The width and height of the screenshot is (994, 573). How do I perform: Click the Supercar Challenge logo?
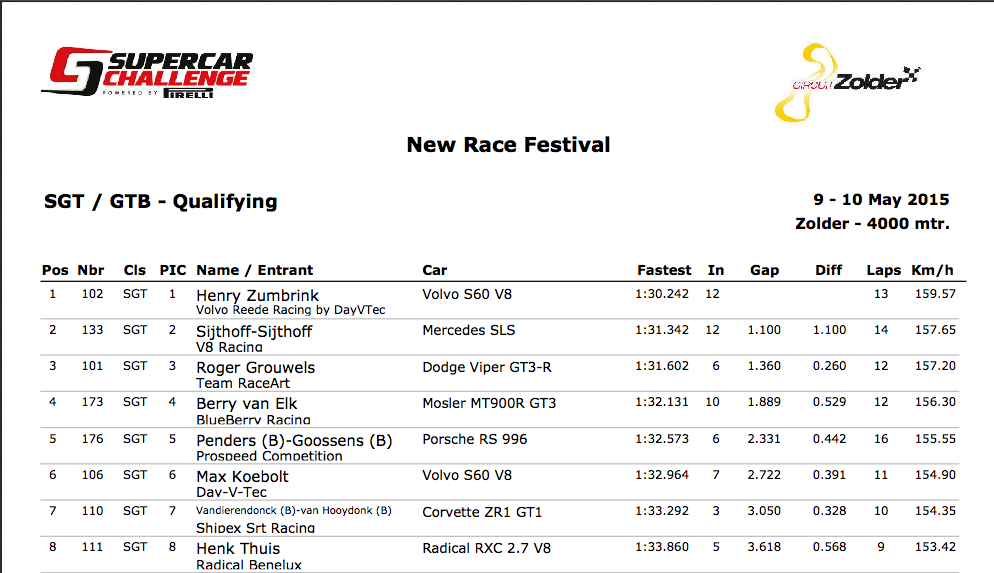[147, 72]
